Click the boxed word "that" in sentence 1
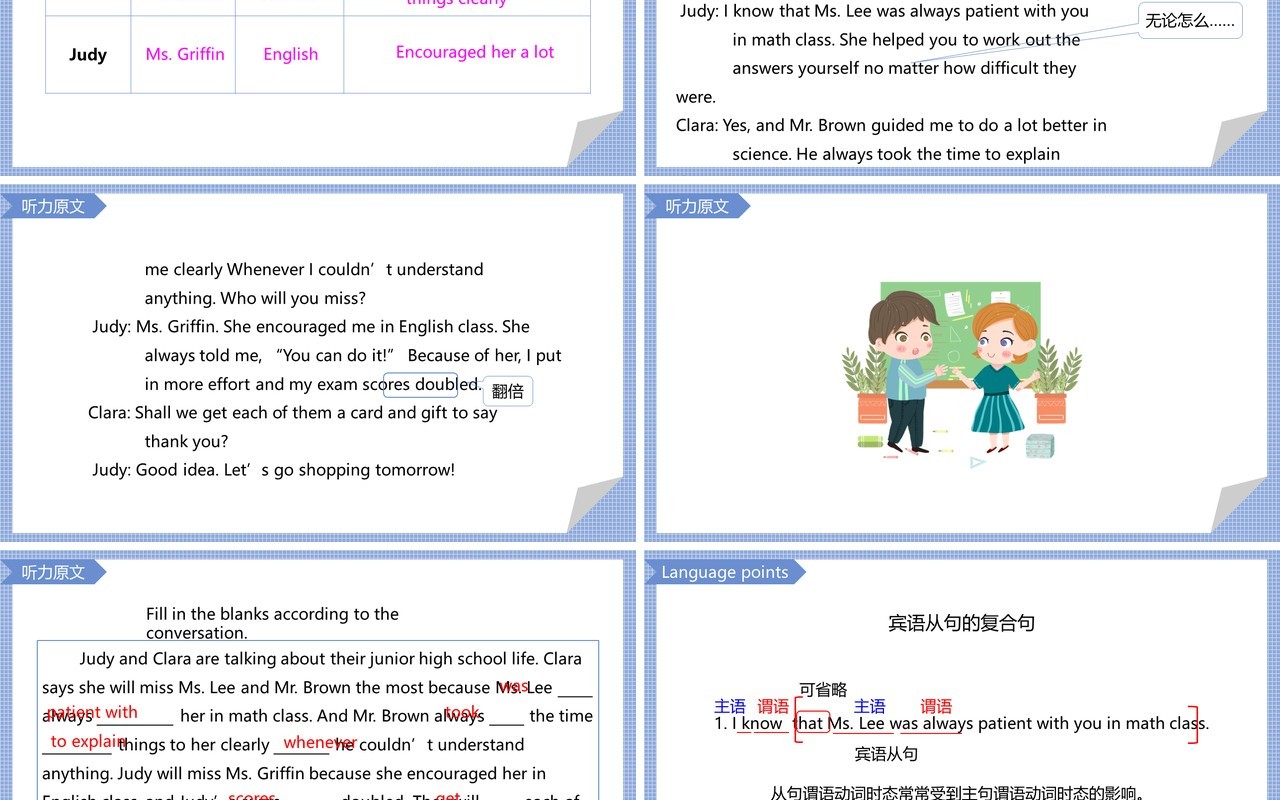Image resolution: width=1280 pixels, height=800 pixels. tap(811, 722)
